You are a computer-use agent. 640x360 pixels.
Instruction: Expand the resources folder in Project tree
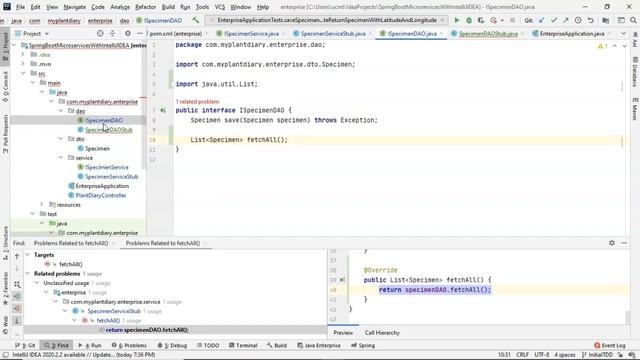(42, 204)
